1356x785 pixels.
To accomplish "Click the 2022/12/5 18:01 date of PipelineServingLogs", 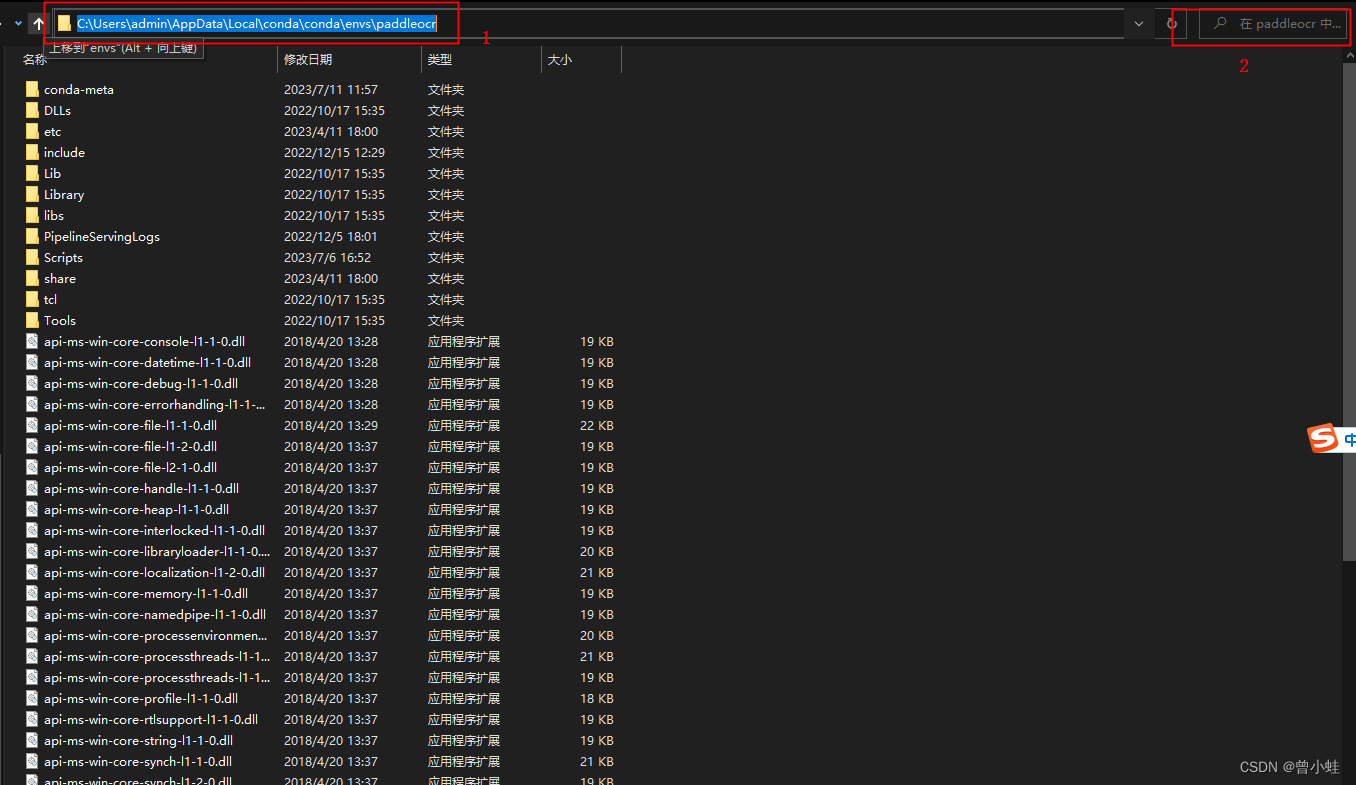I will pyautogui.click(x=331, y=237).
